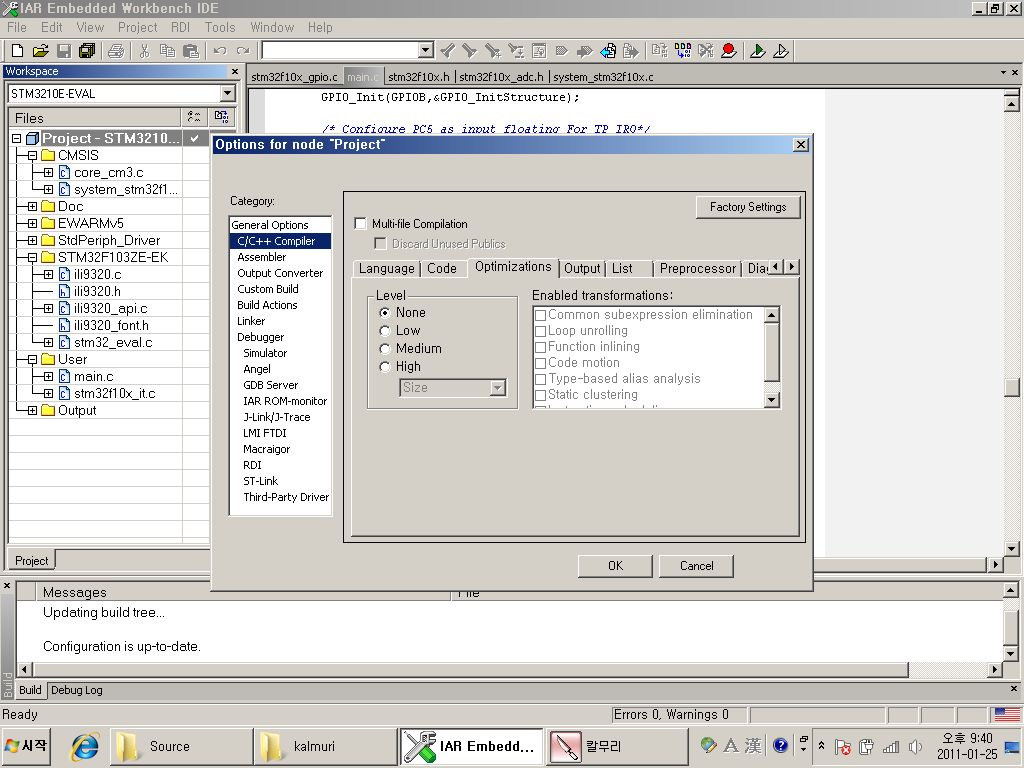This screenshot has width=1024, height=768.
Task: Click the Undo arrow icon
Action: coord(220,50)
